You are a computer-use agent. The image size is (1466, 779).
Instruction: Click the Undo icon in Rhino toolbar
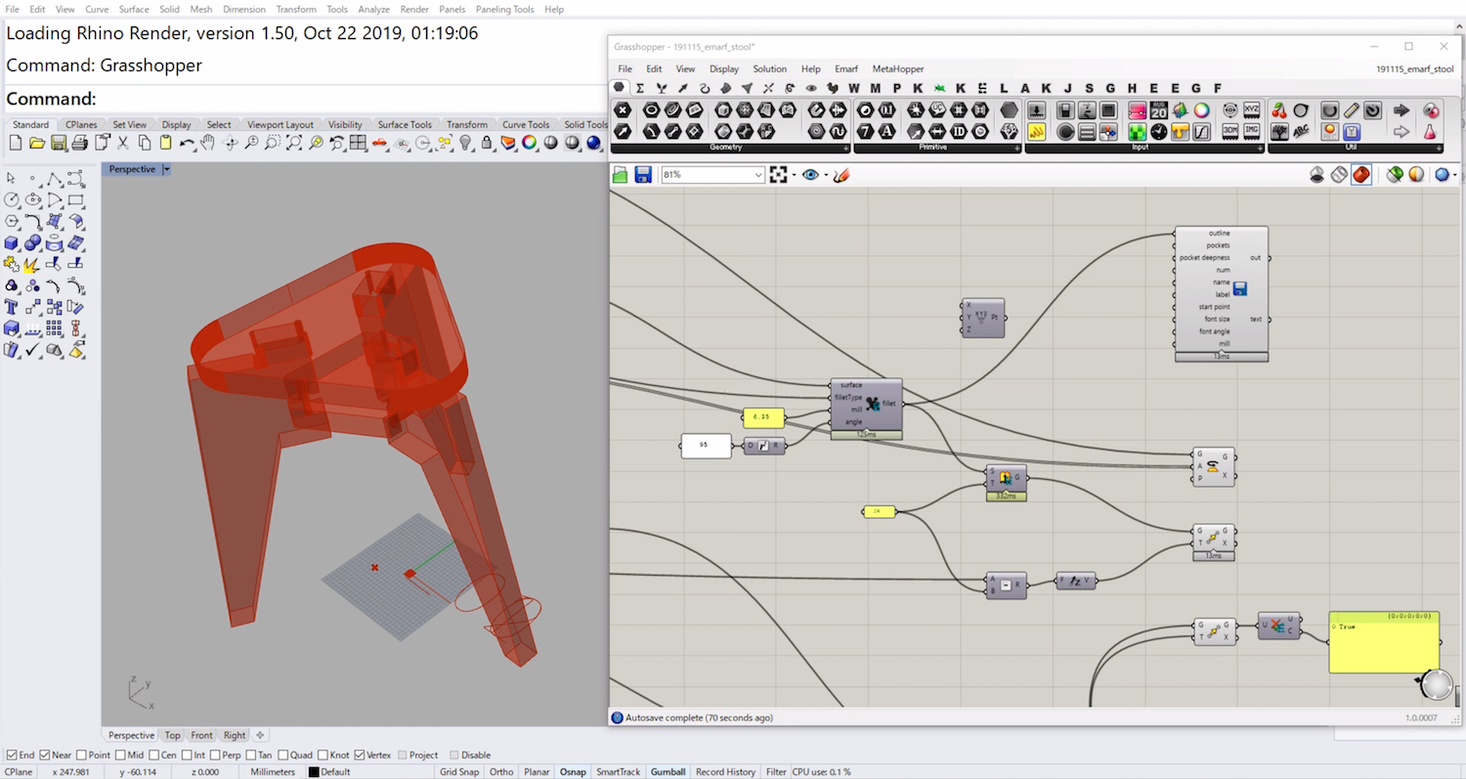click(x=187, y=144)
